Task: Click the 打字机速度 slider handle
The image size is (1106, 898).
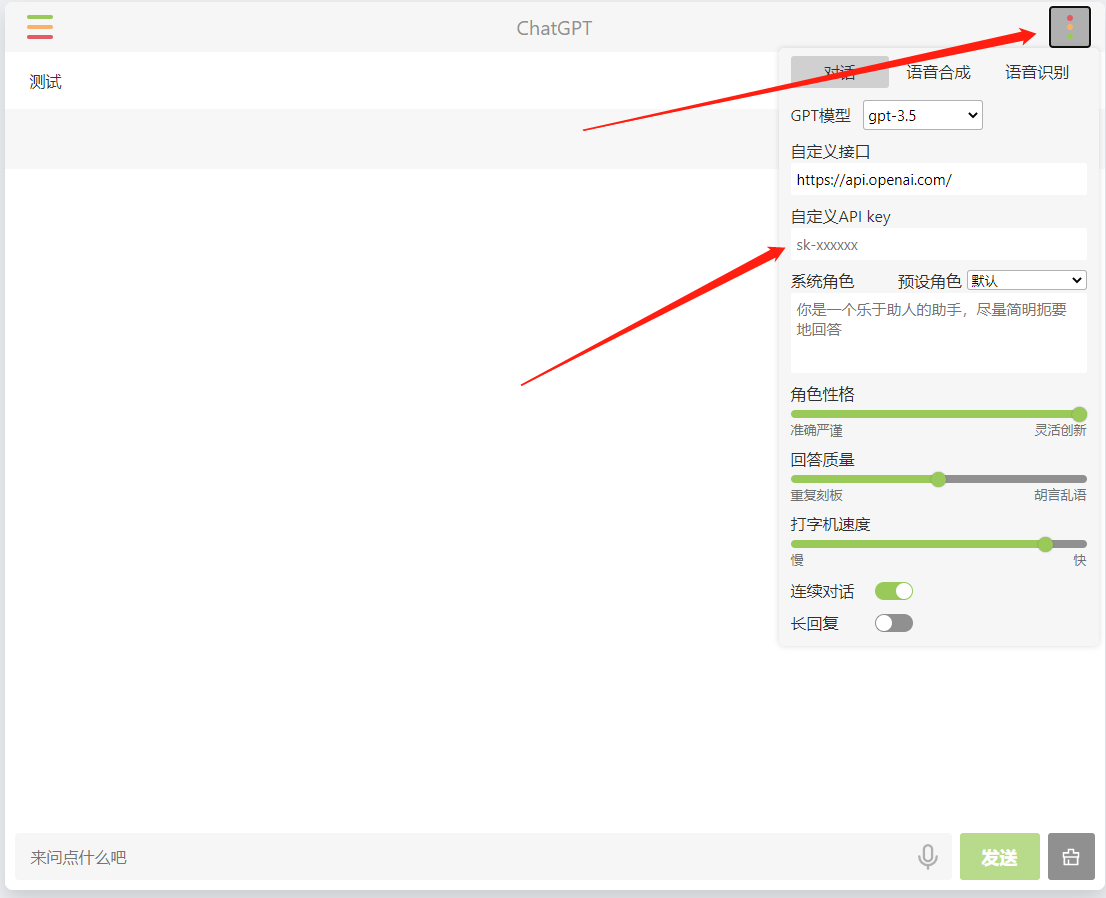Action: click(1045, 544)
